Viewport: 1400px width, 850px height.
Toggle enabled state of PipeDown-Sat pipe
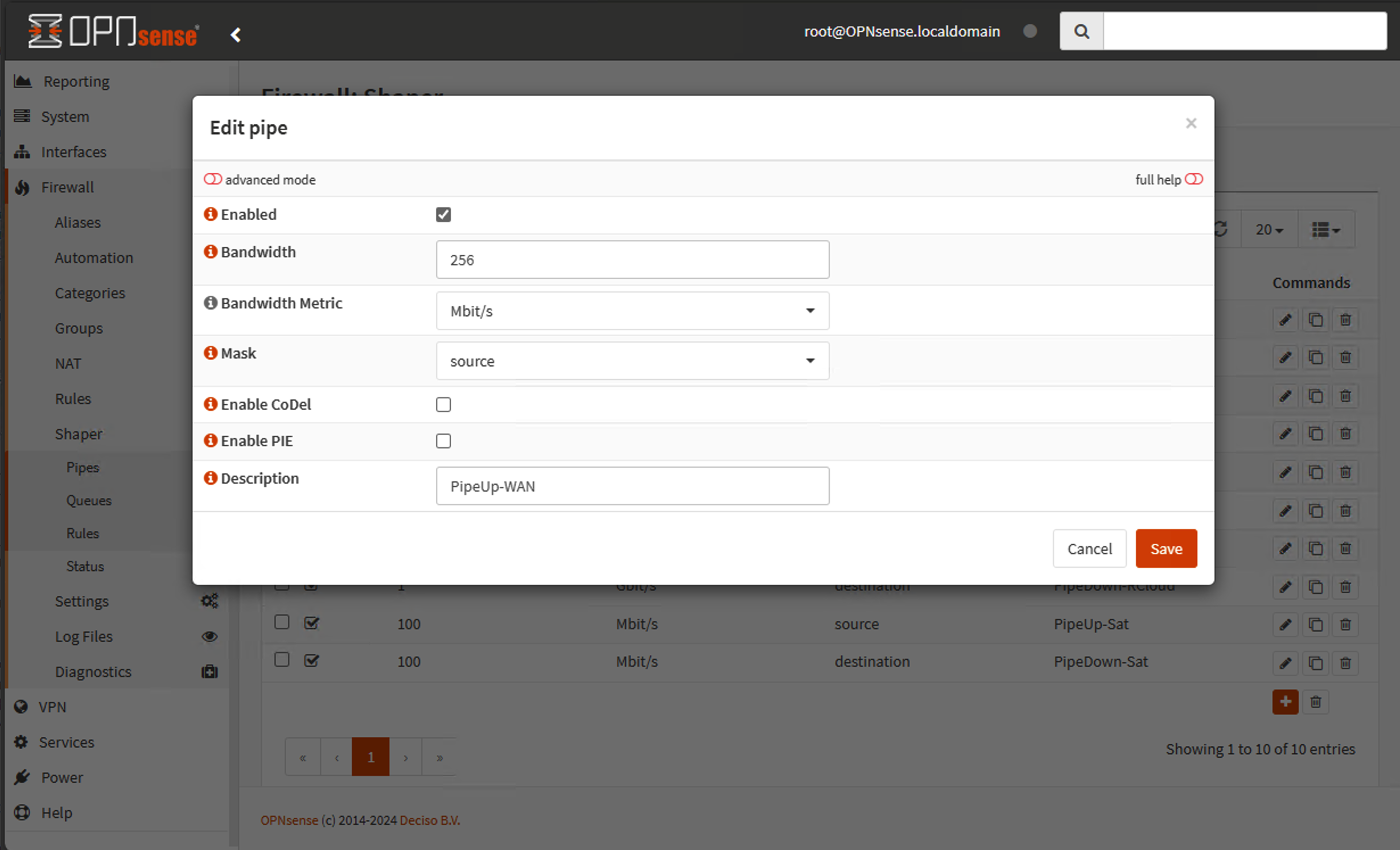[x=311, y=661]
